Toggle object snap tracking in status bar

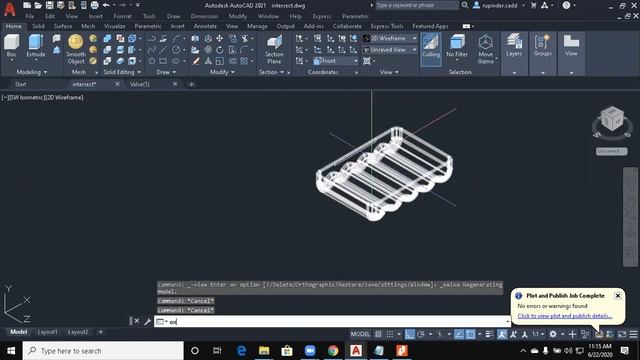pyautogui.click(x=459, y=334)
